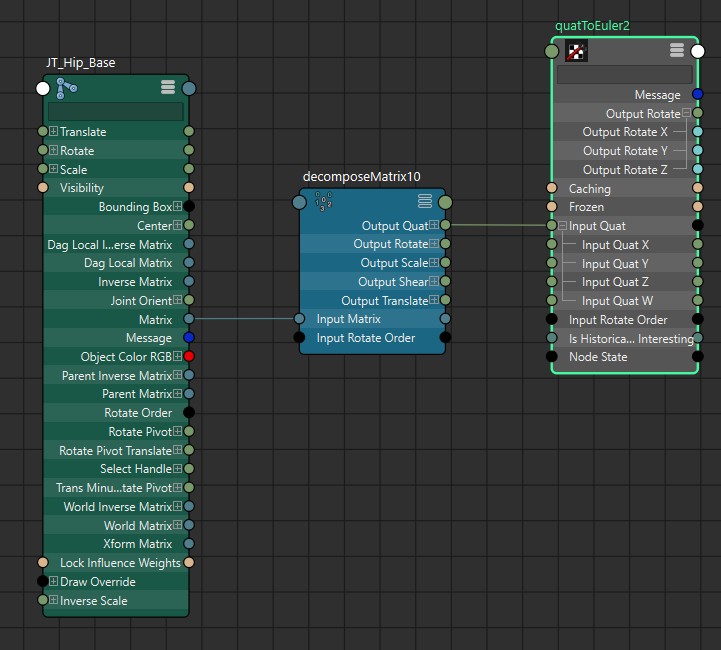Click the Input Rotate Order input port on decomposeMatrix10
This screenshot has height=650, width=721.
point(299,337)
